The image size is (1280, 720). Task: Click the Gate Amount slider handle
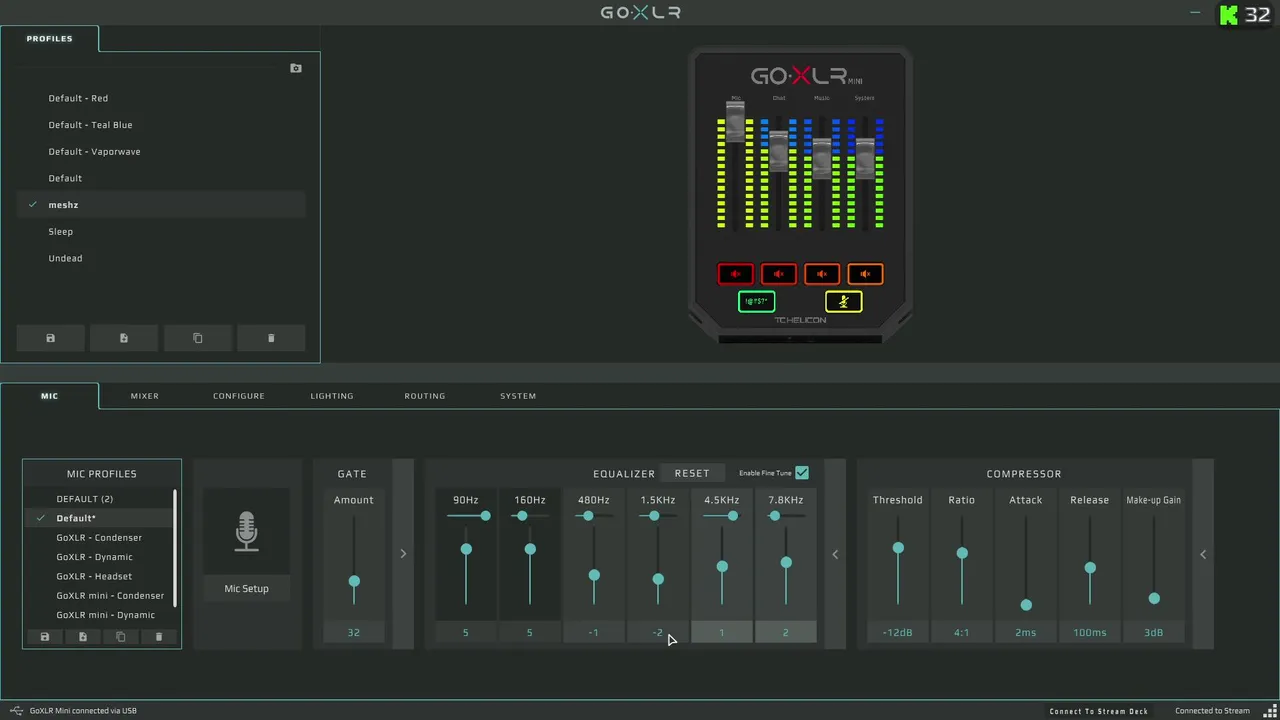click(x=354, y=581)
